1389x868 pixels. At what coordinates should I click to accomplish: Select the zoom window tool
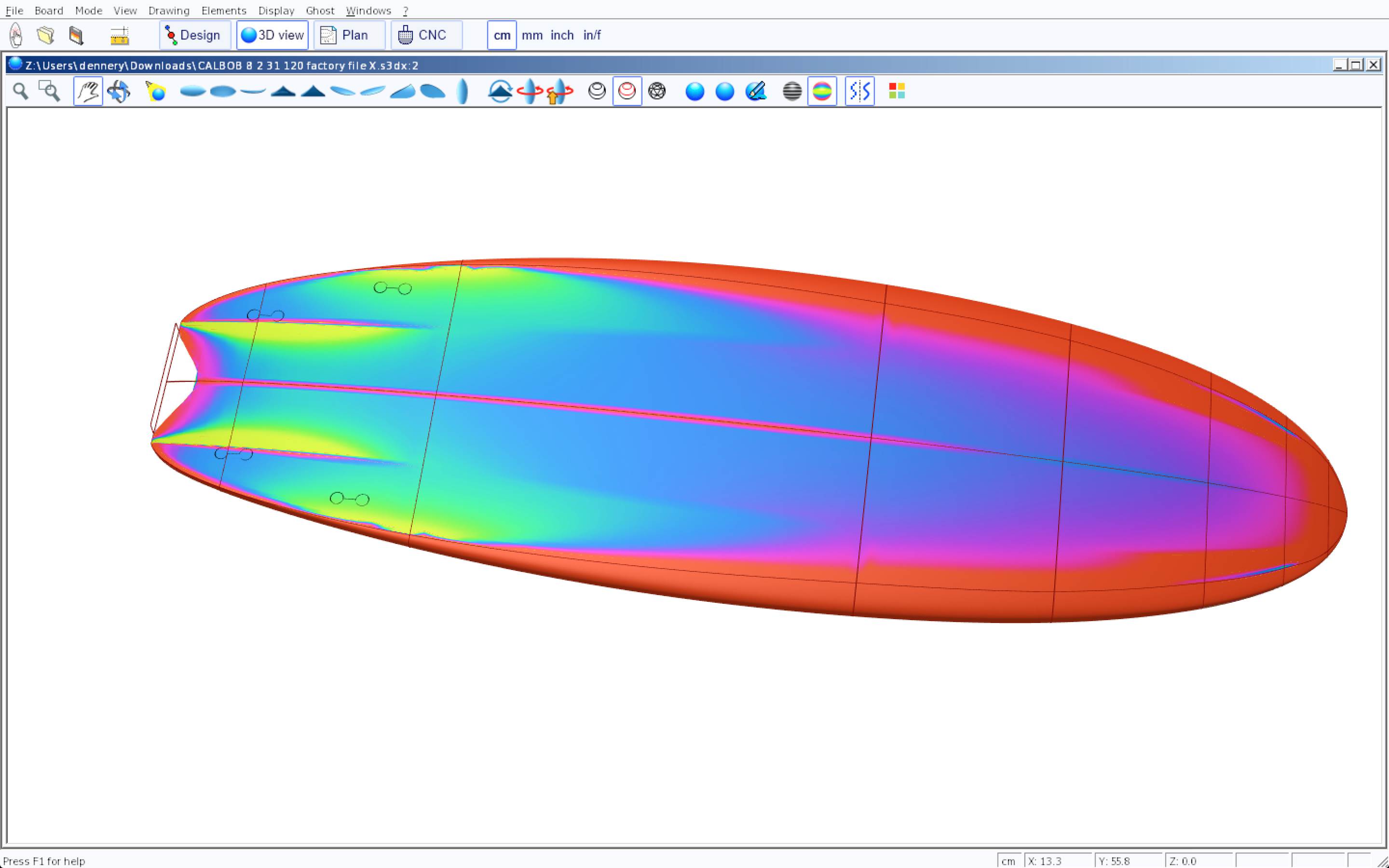coord(49,91)
